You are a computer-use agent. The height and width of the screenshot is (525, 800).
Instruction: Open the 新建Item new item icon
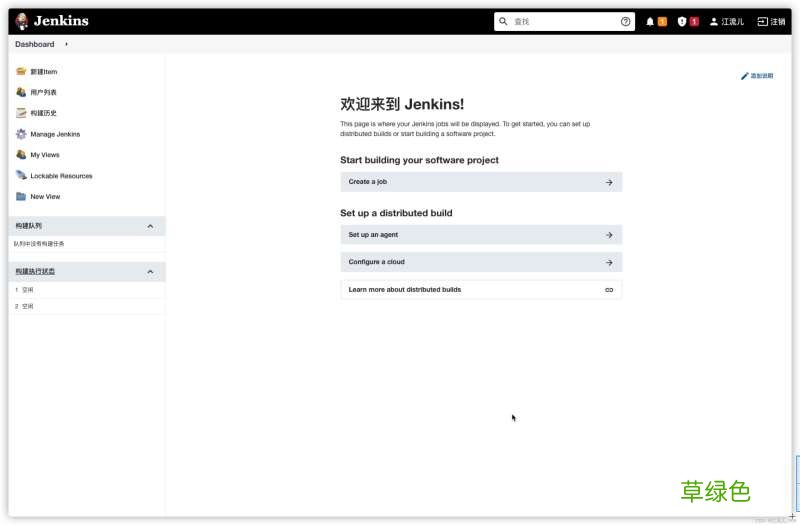pyautogui.click(x=21, y=71)
